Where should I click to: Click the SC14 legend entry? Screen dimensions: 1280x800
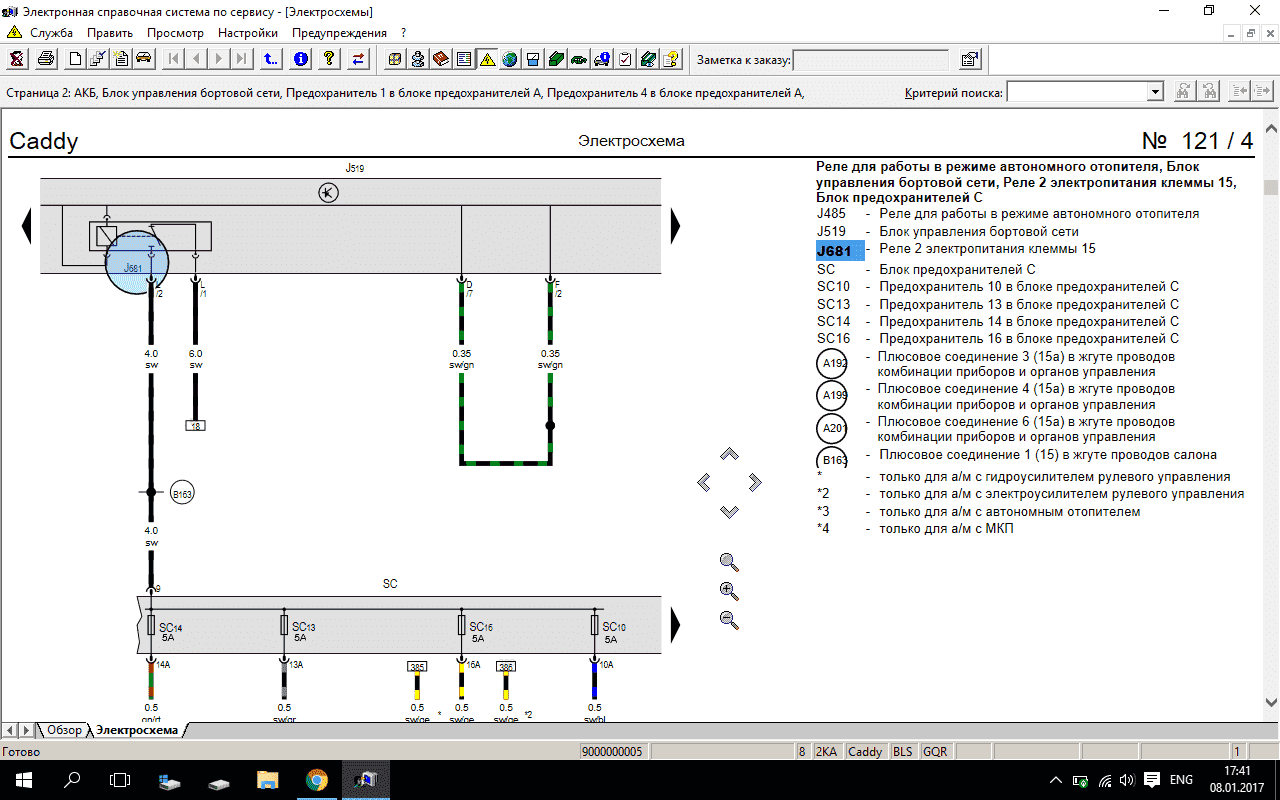[x=998, y=321]
